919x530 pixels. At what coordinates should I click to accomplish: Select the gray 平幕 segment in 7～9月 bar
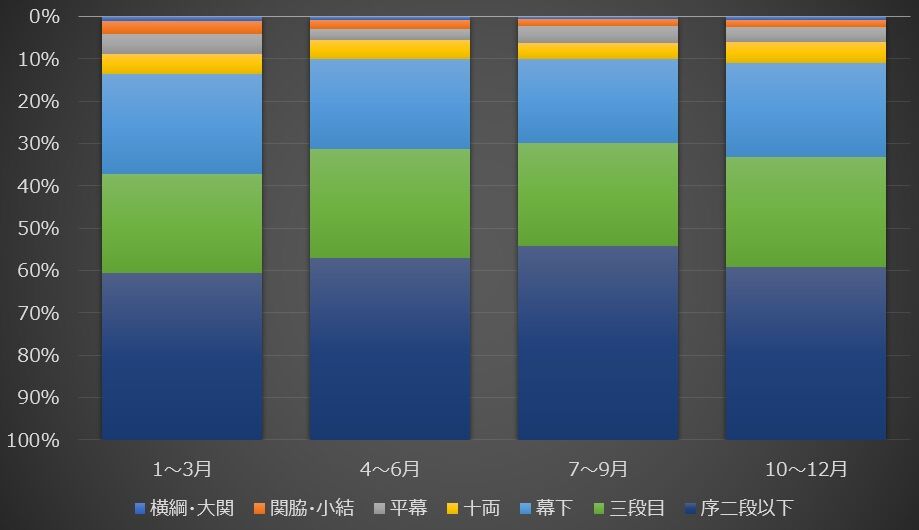pos(598,35)
